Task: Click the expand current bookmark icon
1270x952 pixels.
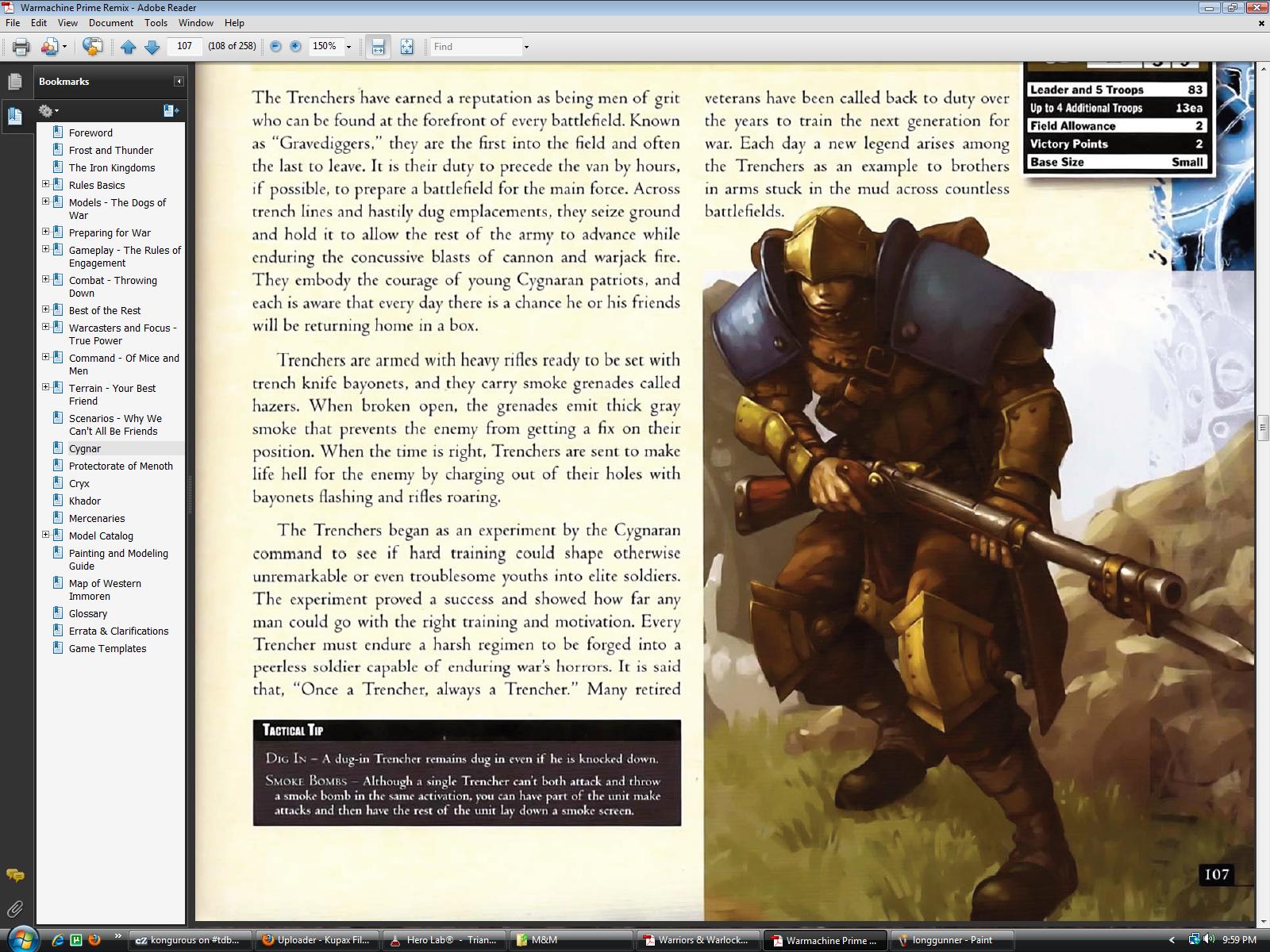Action: [x=171, y=111]
